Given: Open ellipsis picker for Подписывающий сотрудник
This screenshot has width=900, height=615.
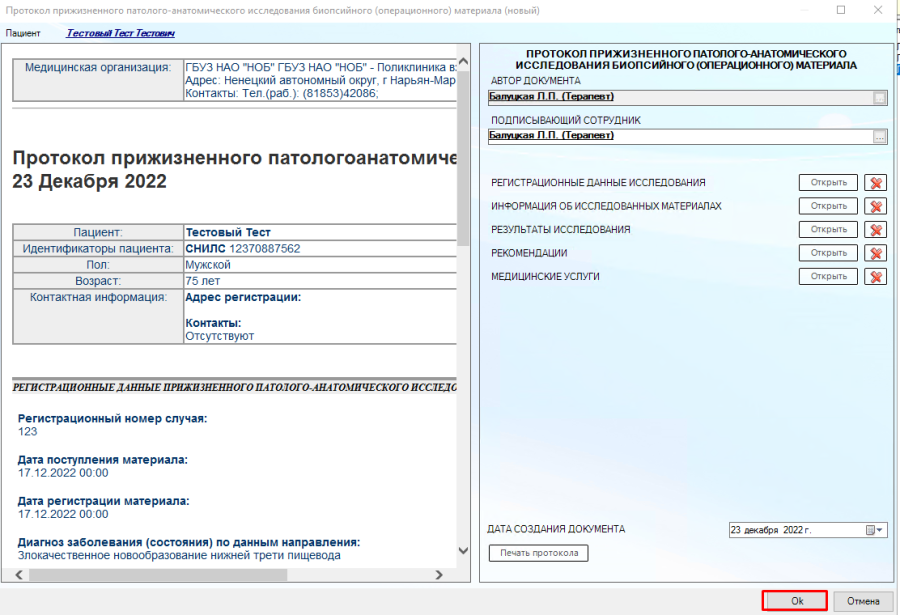Looking at the screenshot, I should [x=879, y=137].
